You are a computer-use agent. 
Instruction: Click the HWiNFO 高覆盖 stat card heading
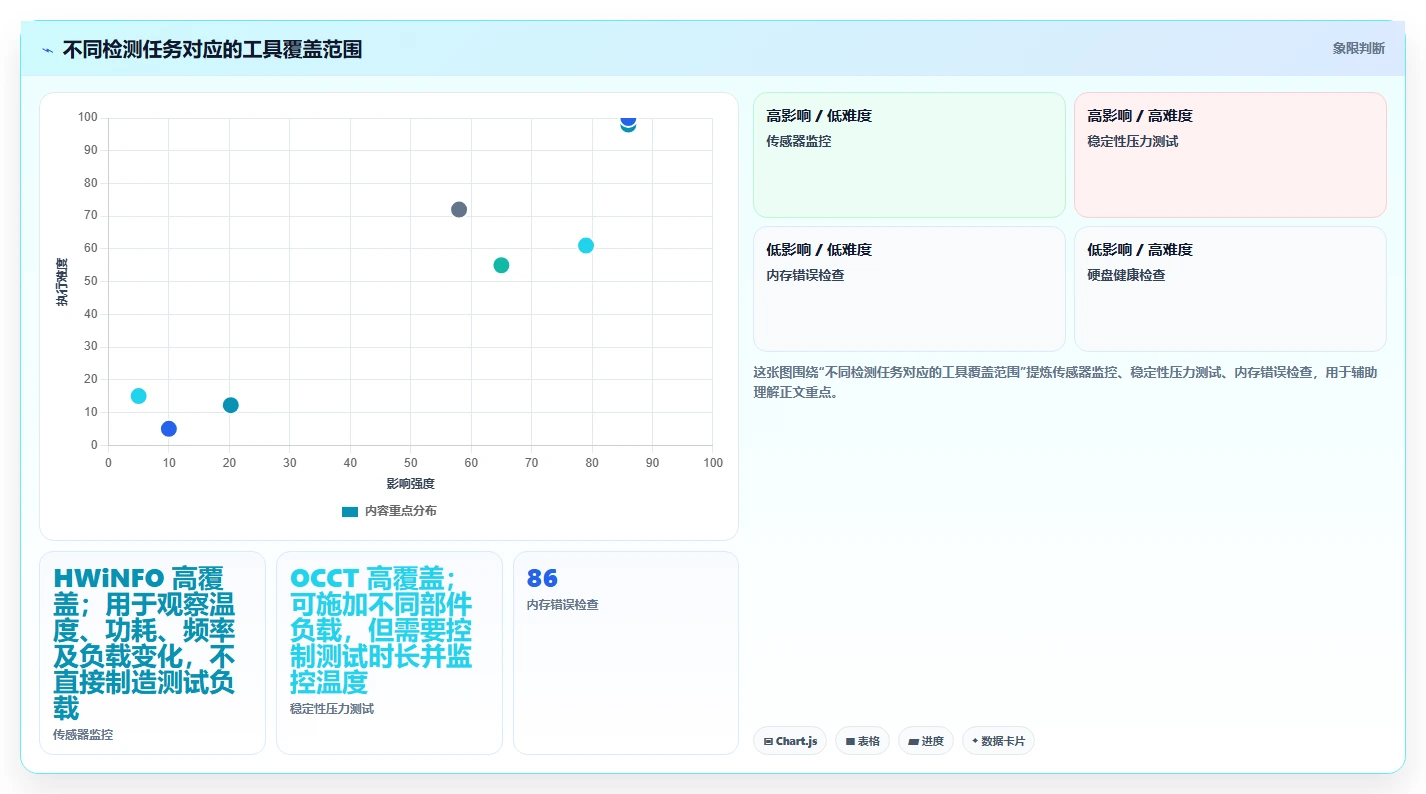[144, 643]
